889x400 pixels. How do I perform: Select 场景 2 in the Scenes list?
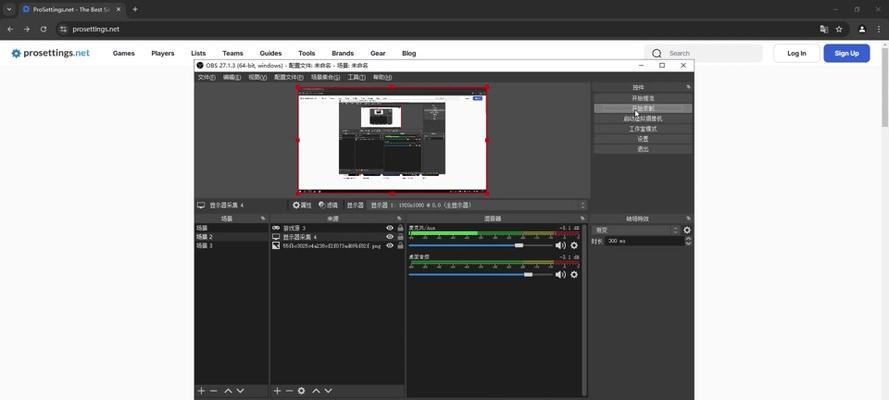(231, 237)
